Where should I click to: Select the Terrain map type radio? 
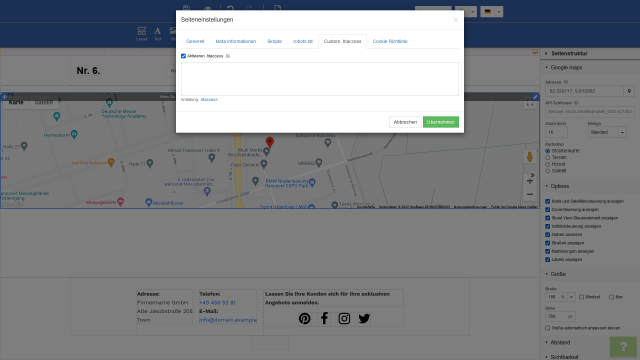pos(548,158)
